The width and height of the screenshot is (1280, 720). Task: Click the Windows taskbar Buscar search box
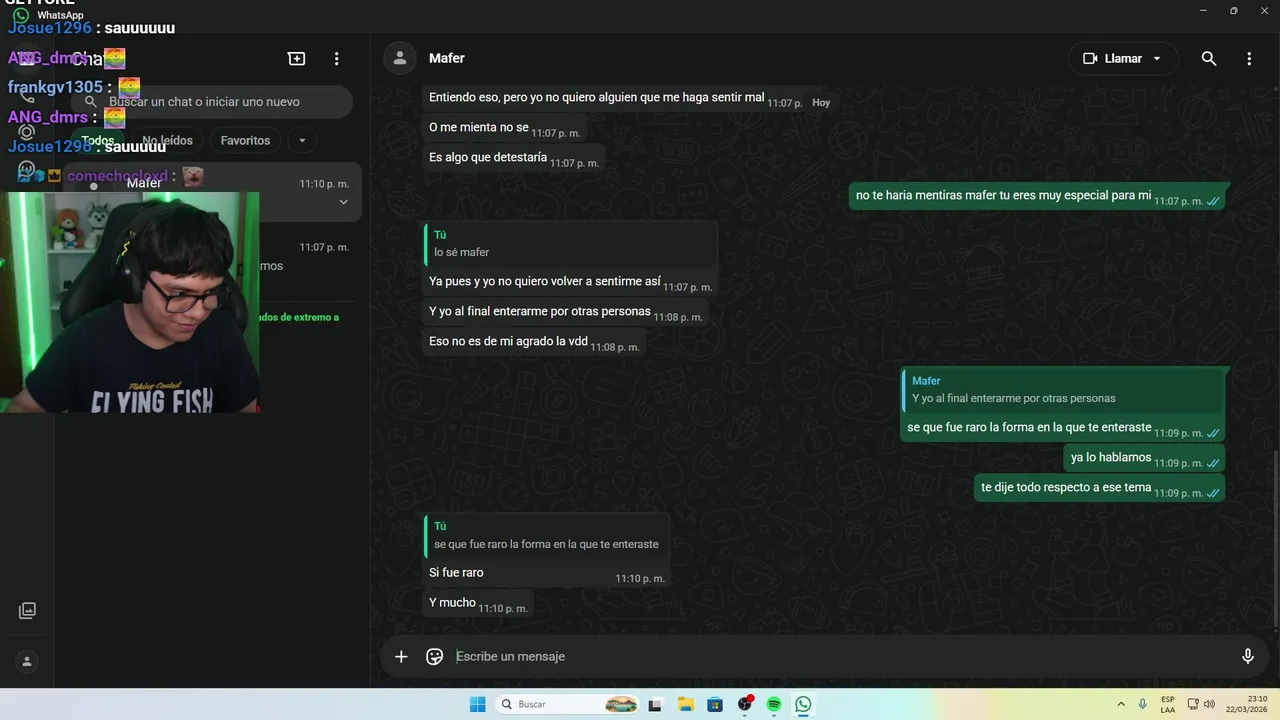(x=568, y=704)
